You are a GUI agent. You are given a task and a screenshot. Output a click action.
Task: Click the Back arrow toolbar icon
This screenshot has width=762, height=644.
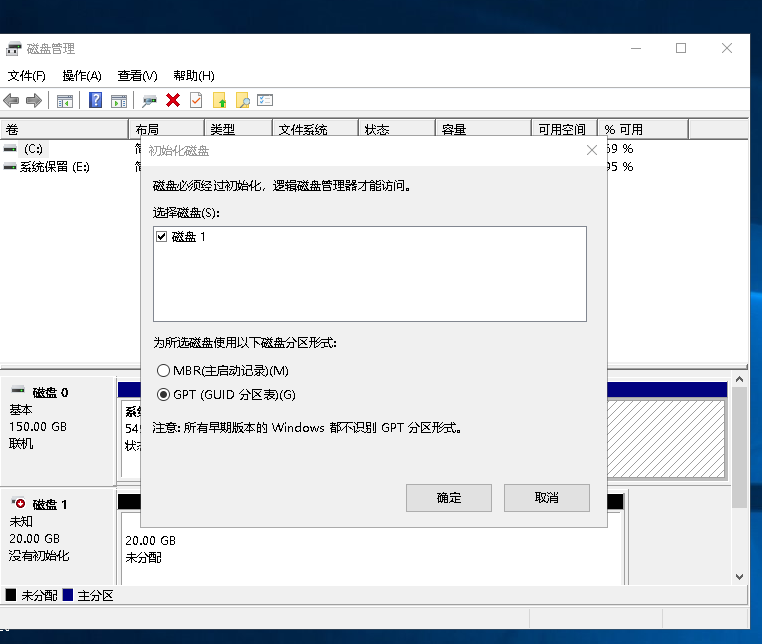pos(11,100)
